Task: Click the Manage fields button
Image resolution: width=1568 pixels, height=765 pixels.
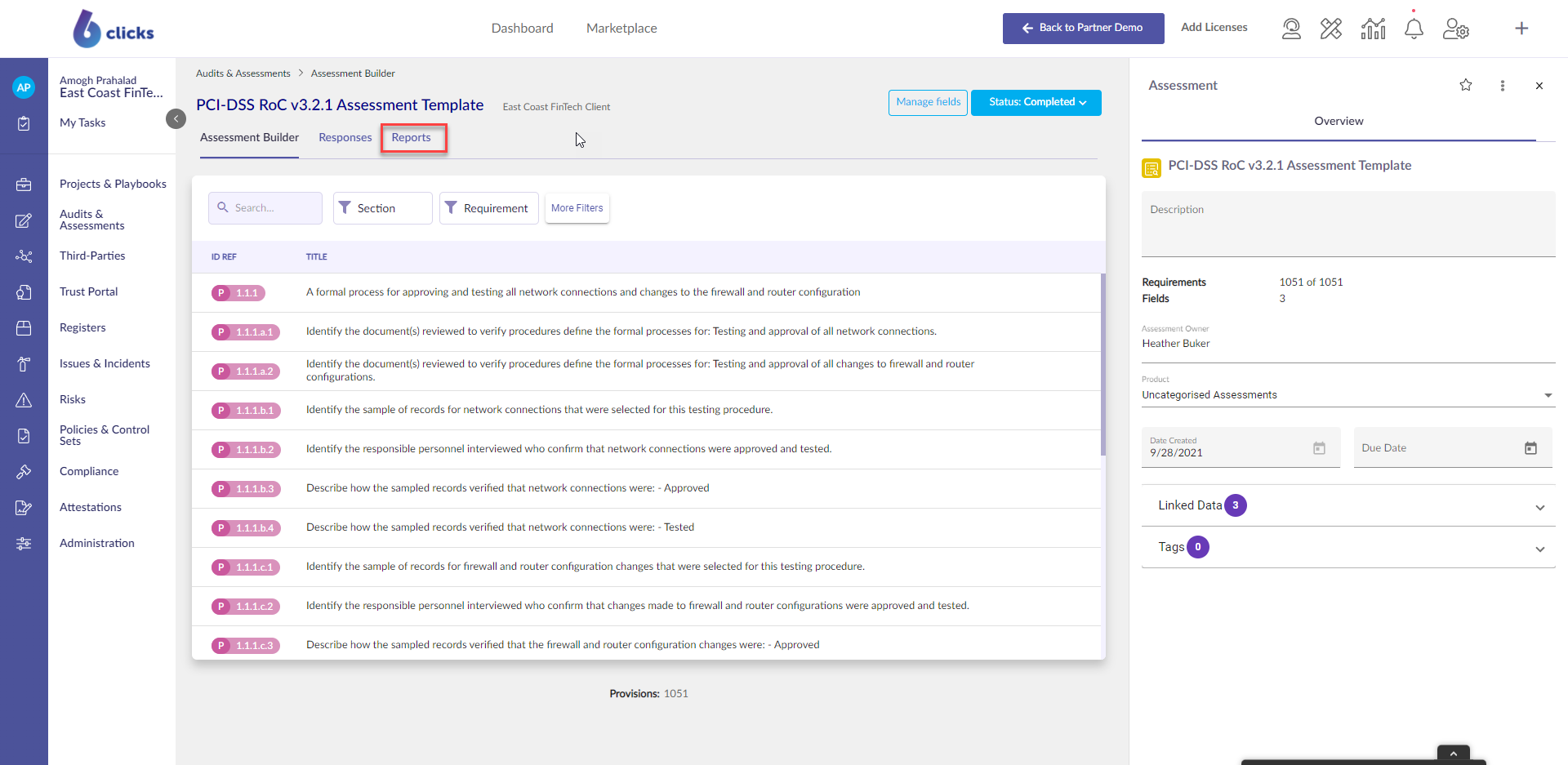Action: pyautogui.click(x=929, y=103)
